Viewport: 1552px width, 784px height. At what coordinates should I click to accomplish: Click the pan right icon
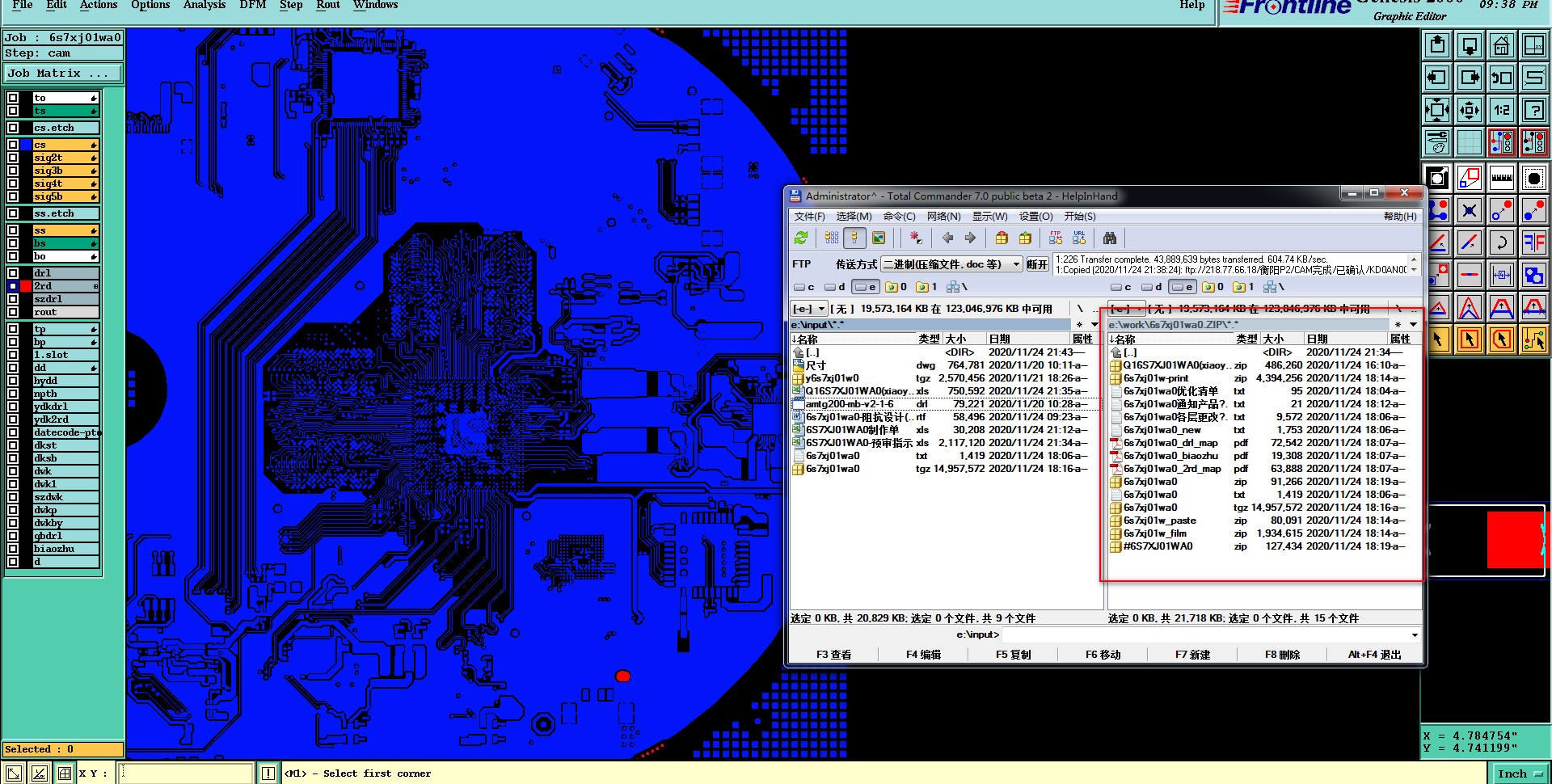click(1470, 78)
